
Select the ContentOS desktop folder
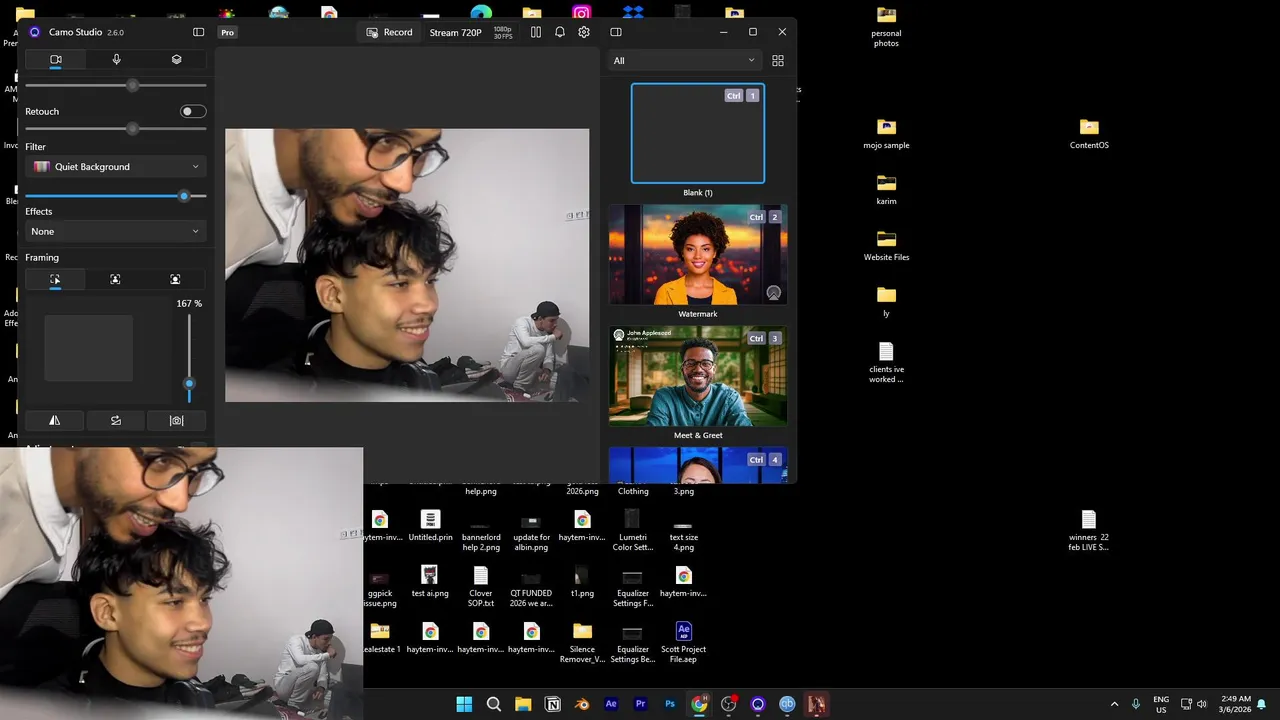1089,134
